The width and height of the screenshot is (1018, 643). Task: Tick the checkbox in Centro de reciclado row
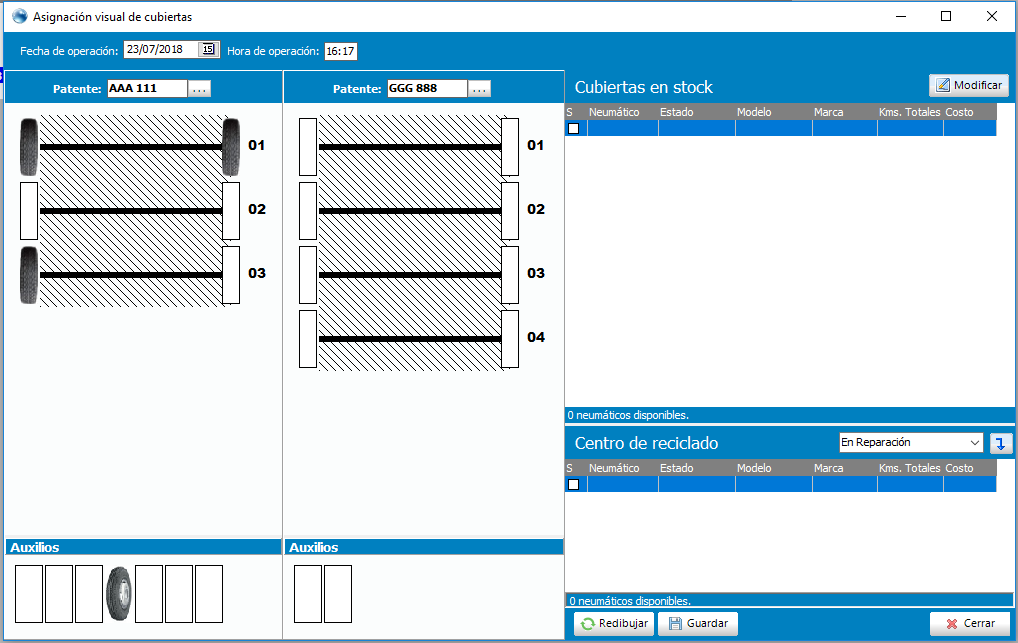[x=574, y=485]
